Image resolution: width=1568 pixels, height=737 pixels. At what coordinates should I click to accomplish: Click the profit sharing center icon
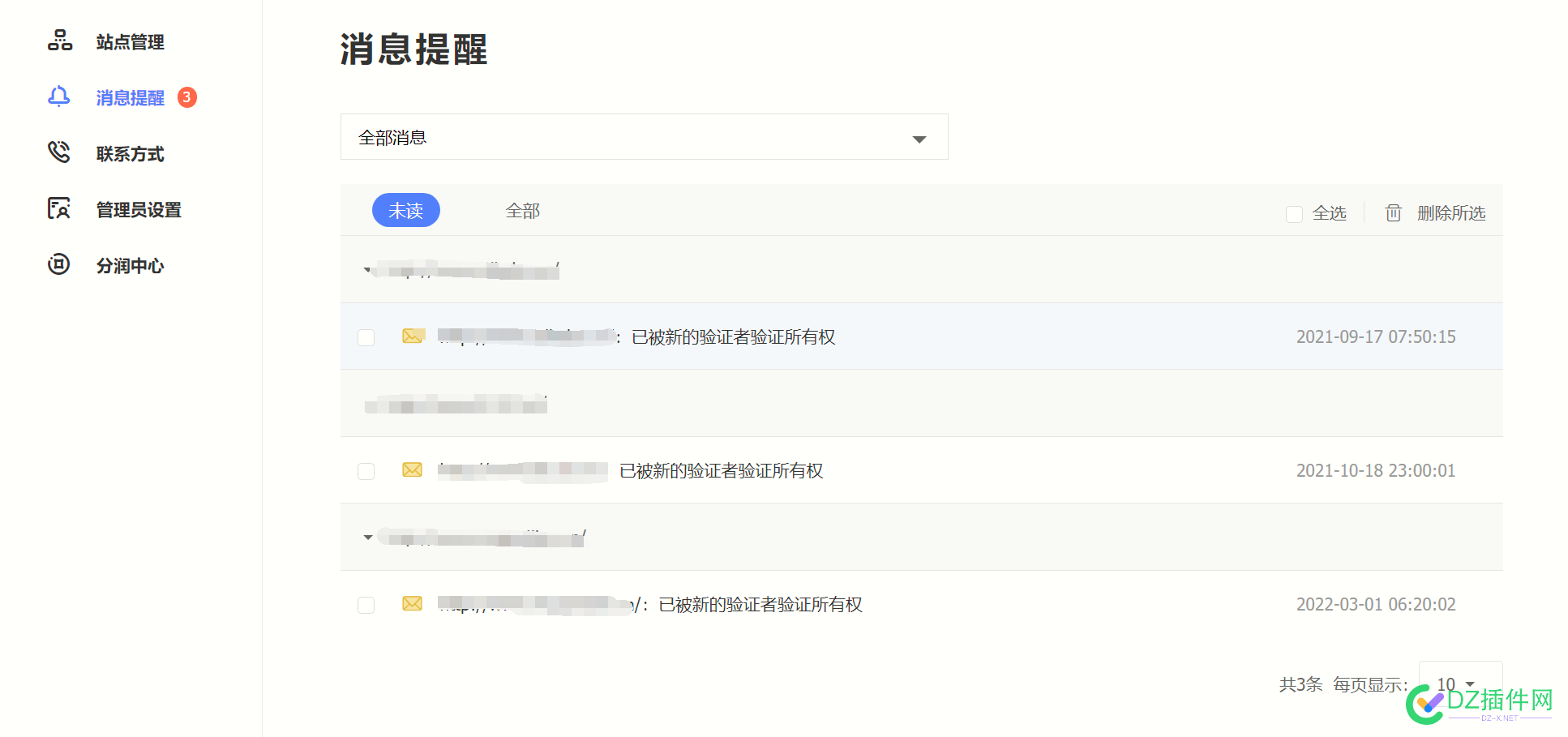(x=59, y=264)
